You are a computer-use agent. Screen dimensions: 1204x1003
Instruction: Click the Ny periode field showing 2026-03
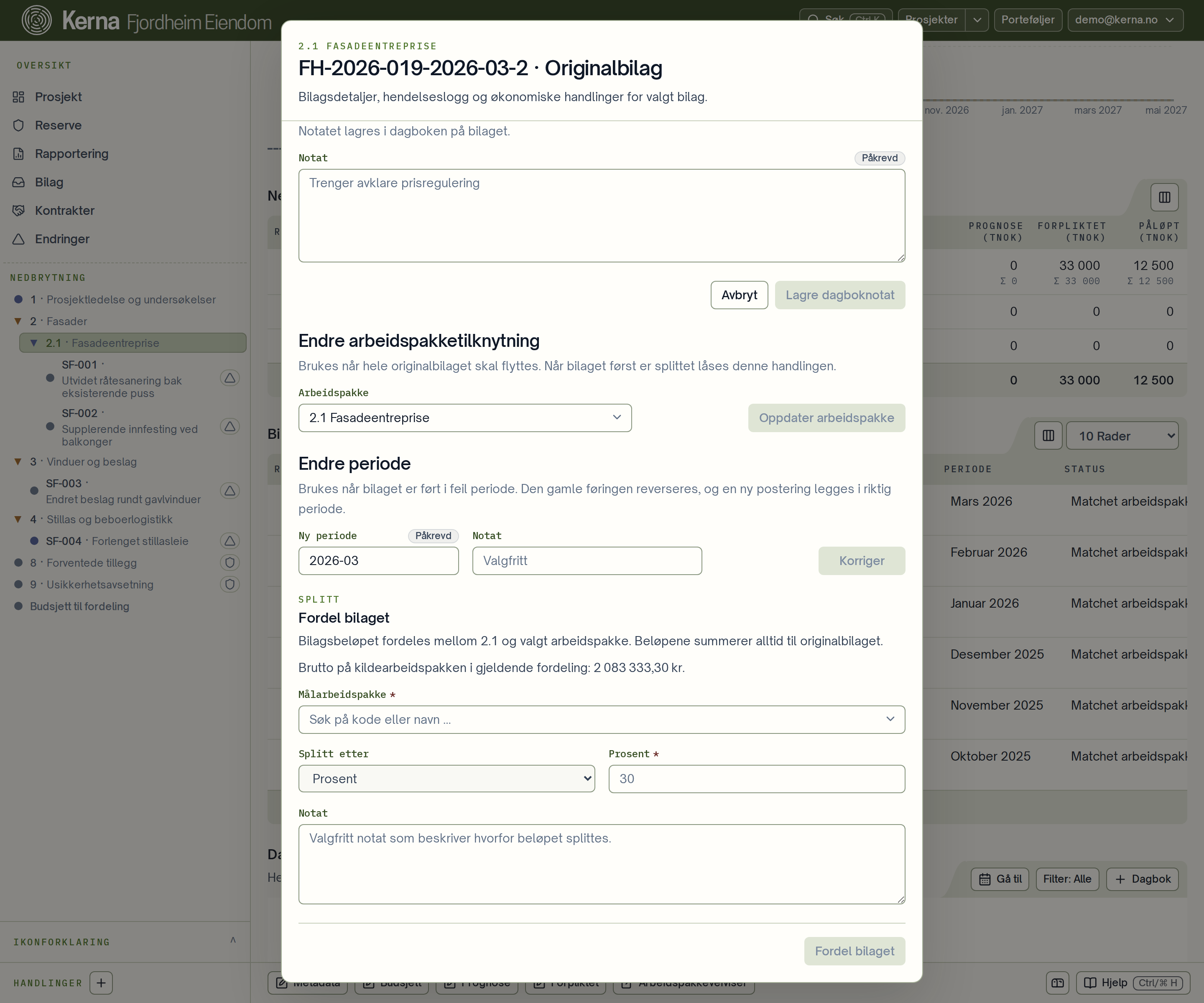tap(378, 561)
